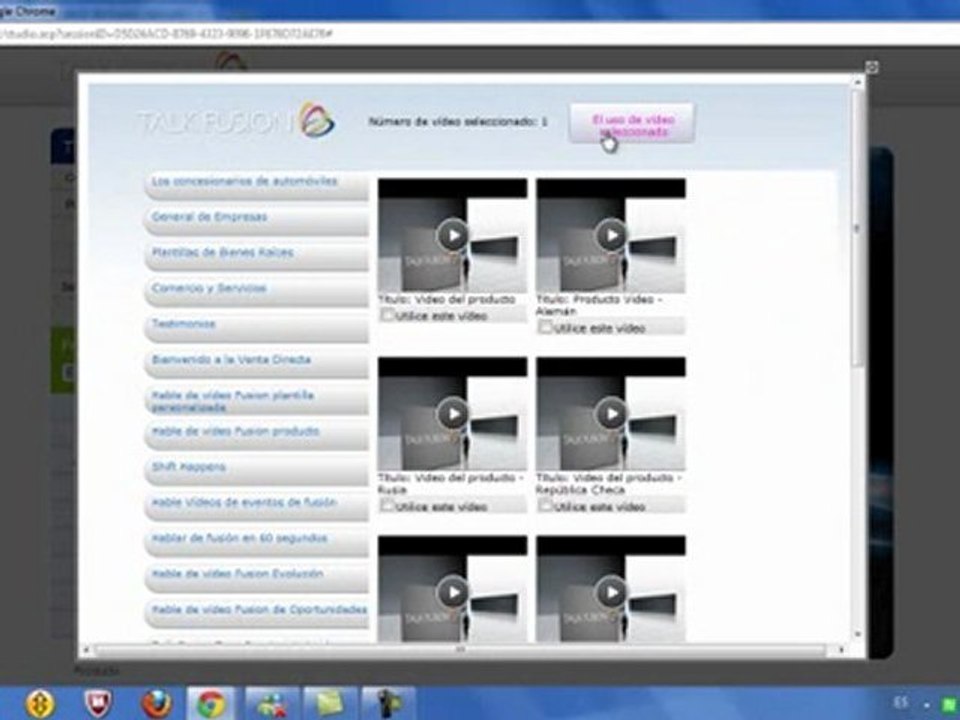The image size is (960, 720).
Task: Open the 'Shift Happens' category
Action: pos(257,471)
